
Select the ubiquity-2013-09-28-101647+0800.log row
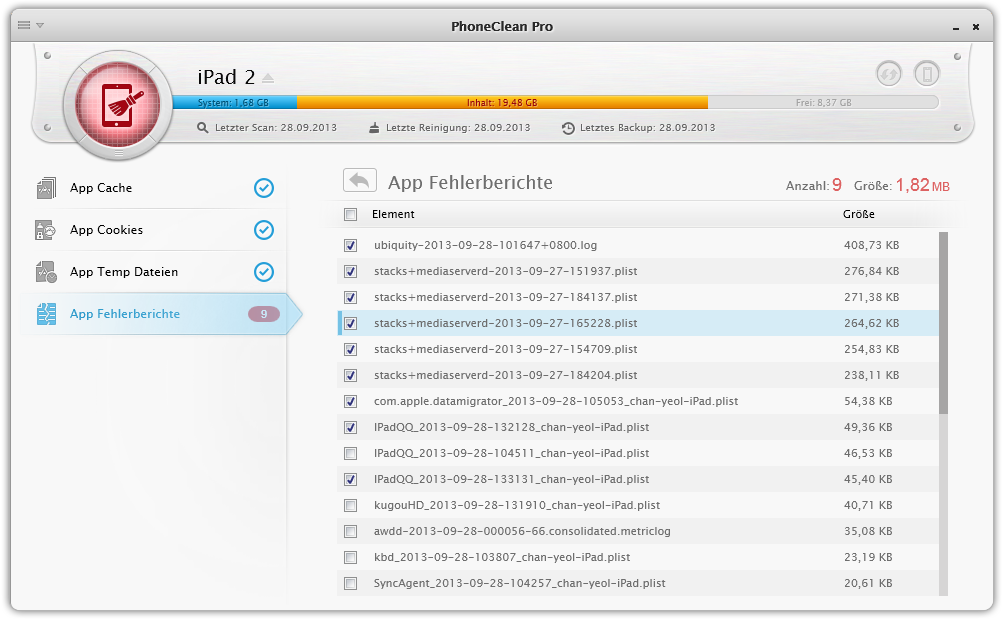[x=638, y=245]
